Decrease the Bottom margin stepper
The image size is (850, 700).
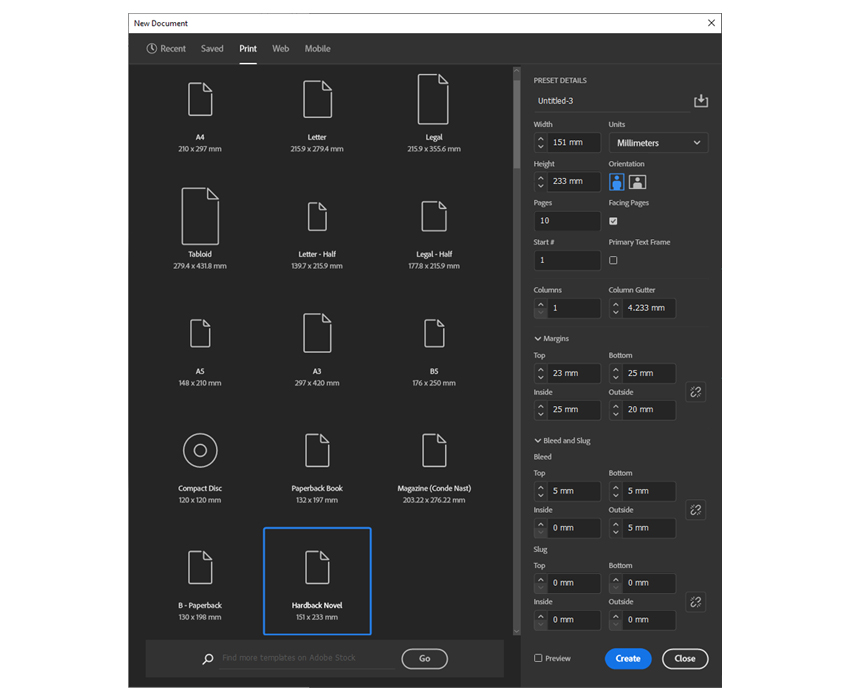point(616,378)
